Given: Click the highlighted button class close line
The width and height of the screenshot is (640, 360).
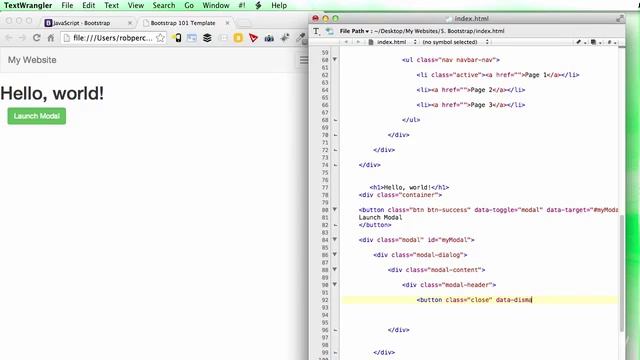Looking at the screenshot, I should [479, 300].
